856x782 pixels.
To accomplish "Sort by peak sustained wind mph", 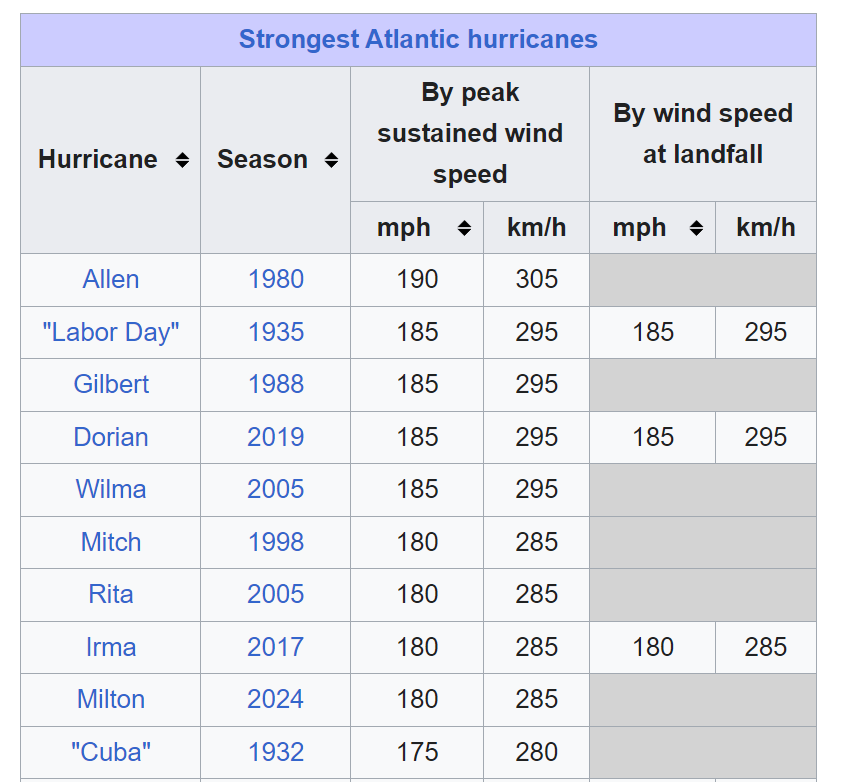I will (x=465, y=228).
